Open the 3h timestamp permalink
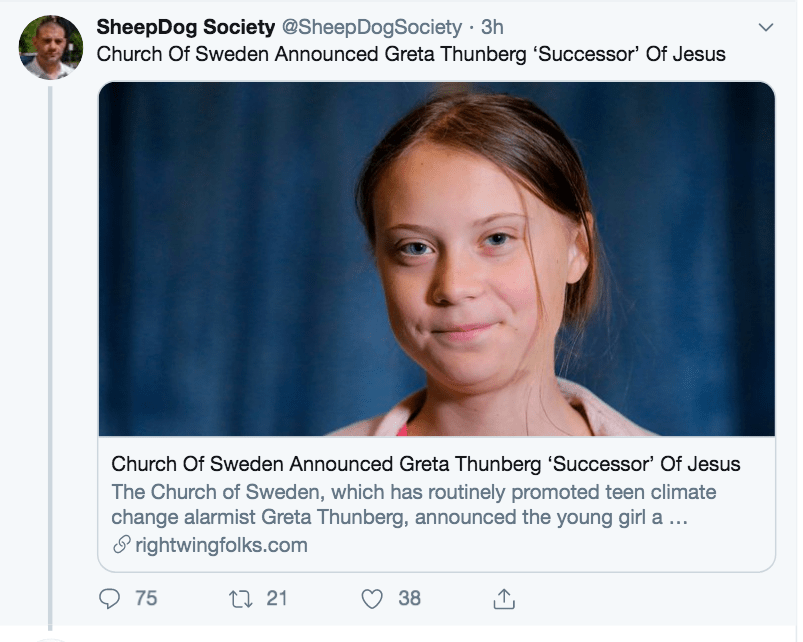803x642 pixels. (492, 27)
